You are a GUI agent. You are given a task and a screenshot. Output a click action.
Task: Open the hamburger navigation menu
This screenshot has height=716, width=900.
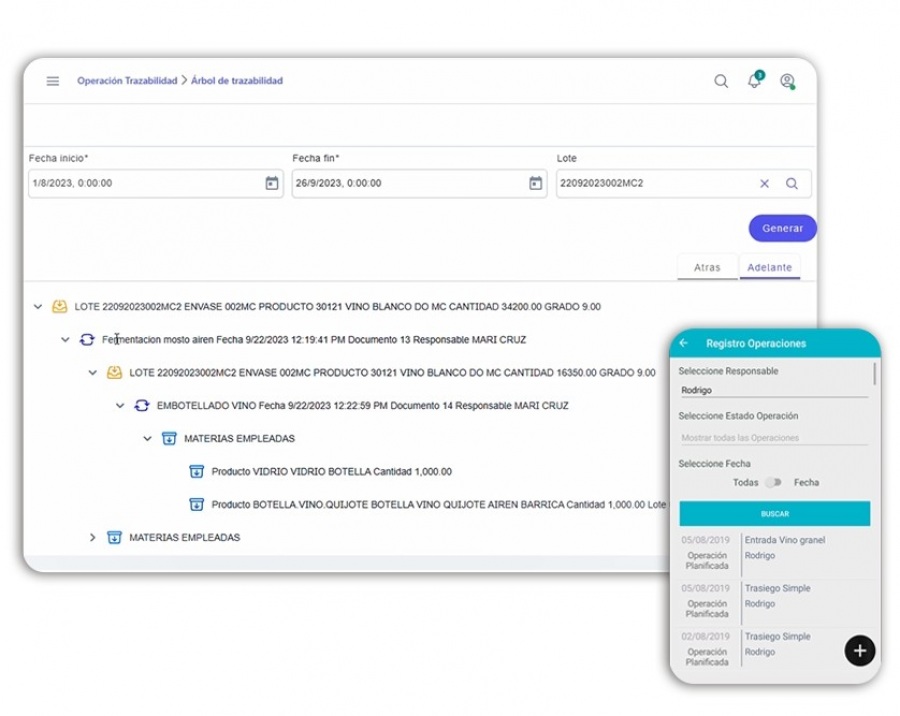click(53, 81)
